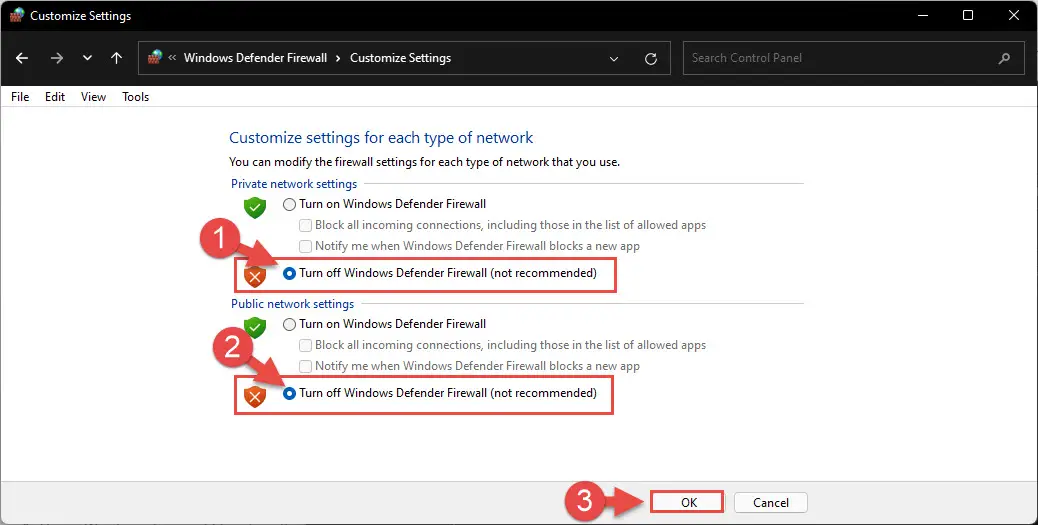The width and height of the screenshot is (1038, 525).
Task: Expand the breadcrumb arrow after Windows Defender Firewall
Action: [338, 58]
